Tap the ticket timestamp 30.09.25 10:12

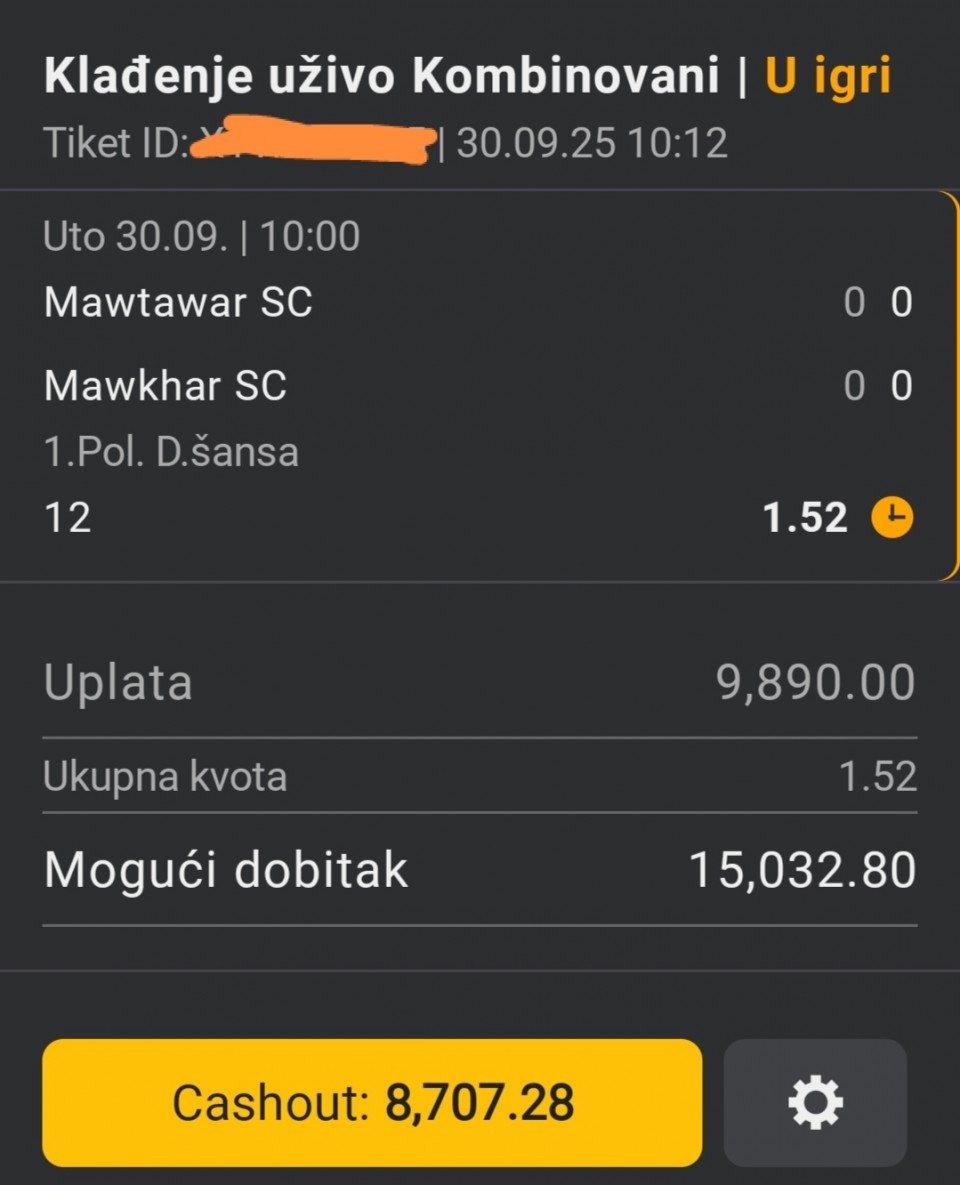pyautogui.click(x=592, y=143)
